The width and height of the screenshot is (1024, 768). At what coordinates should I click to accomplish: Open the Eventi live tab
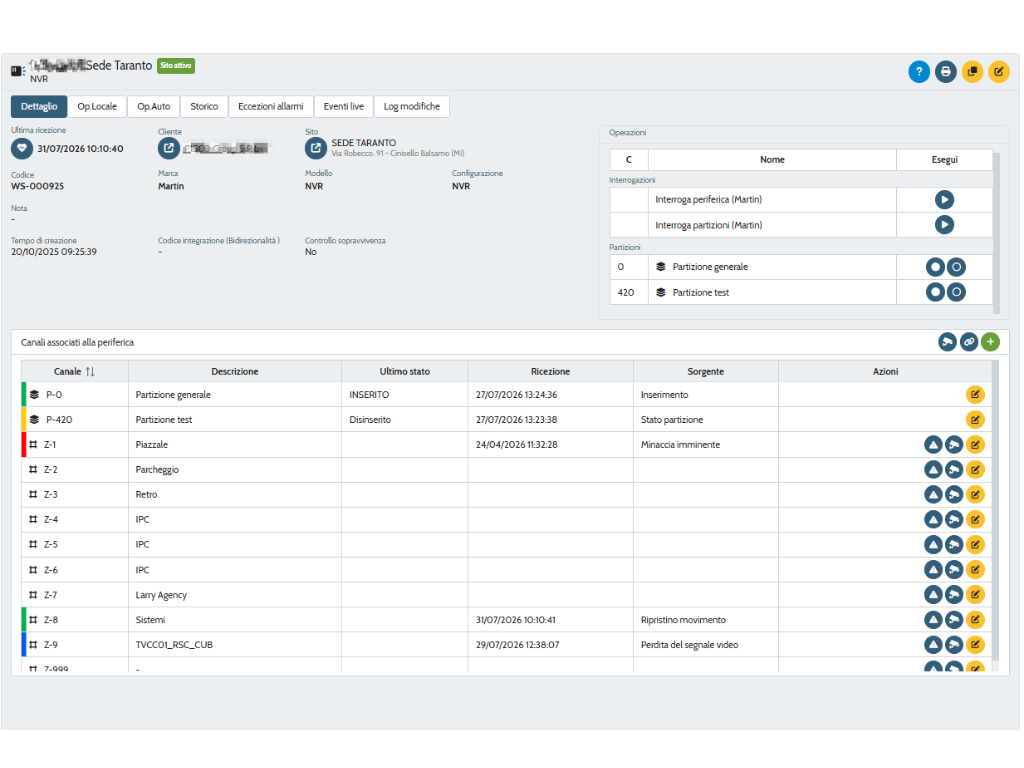[344, 106]
